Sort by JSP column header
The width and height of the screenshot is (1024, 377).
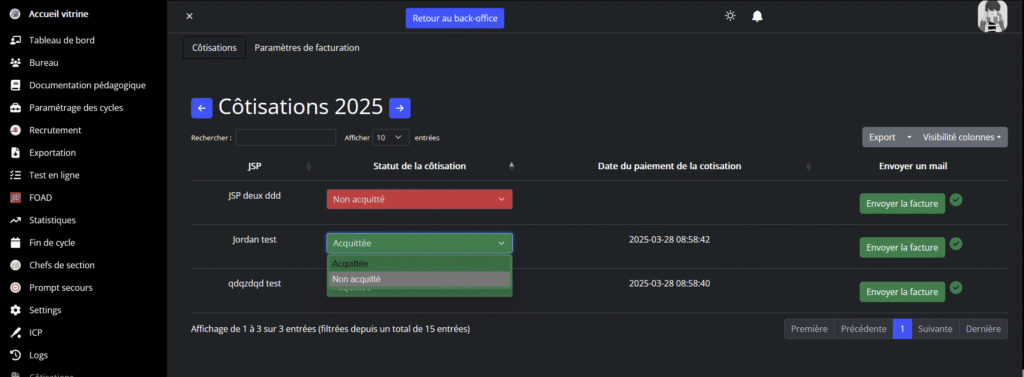(254, 166)
